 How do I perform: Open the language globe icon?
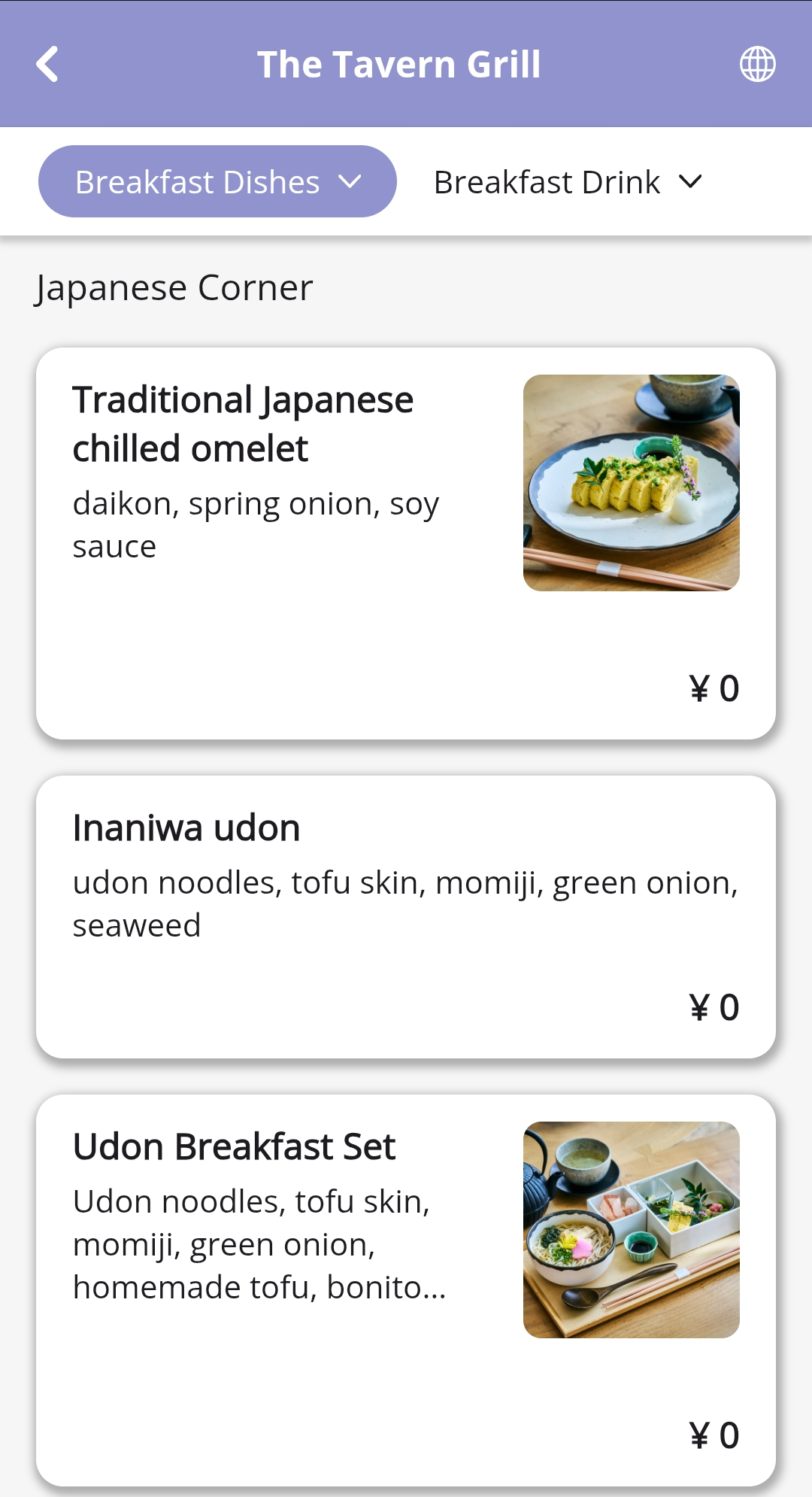757,64
